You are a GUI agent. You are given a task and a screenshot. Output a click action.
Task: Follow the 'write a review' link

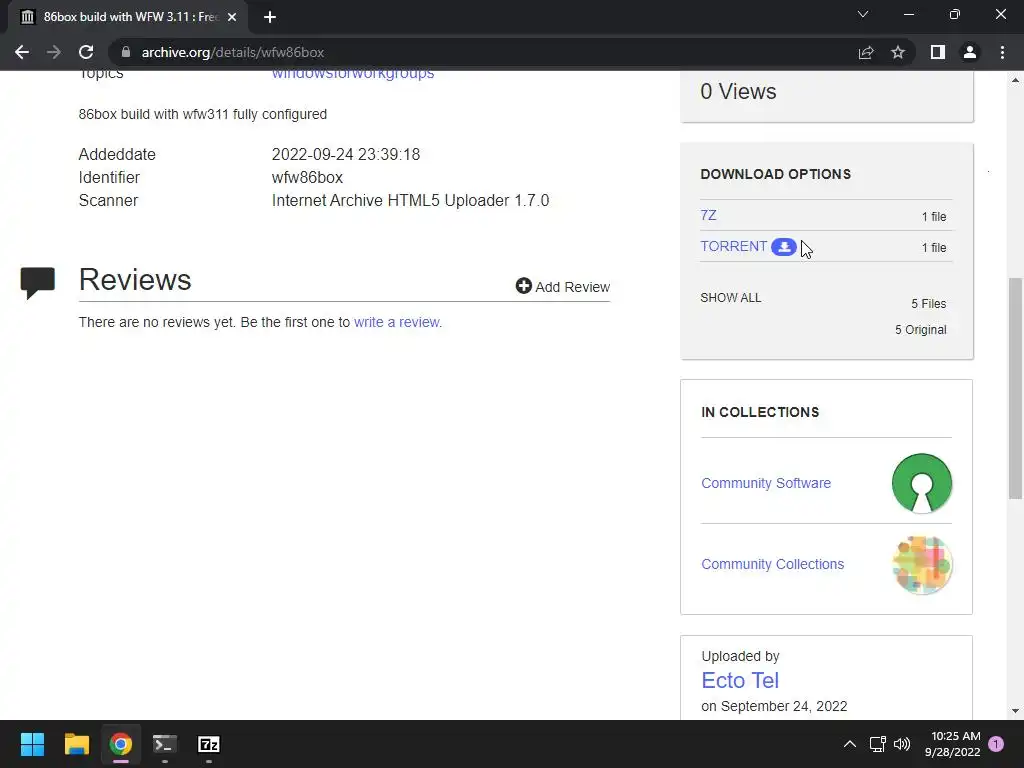pos(398,322)
